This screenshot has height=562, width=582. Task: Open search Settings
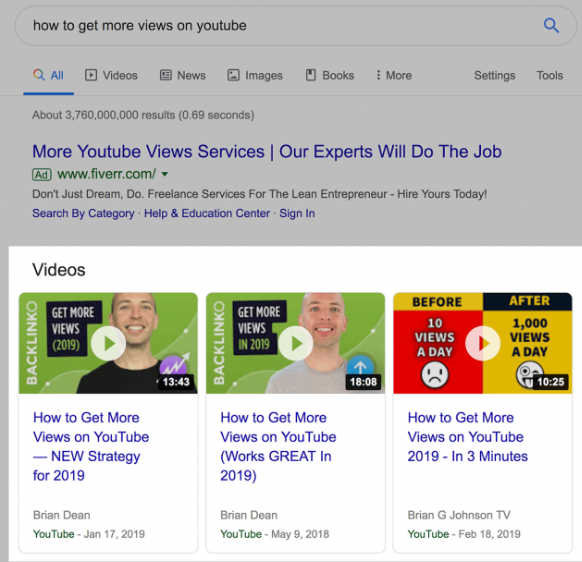[x=494, y=75]
